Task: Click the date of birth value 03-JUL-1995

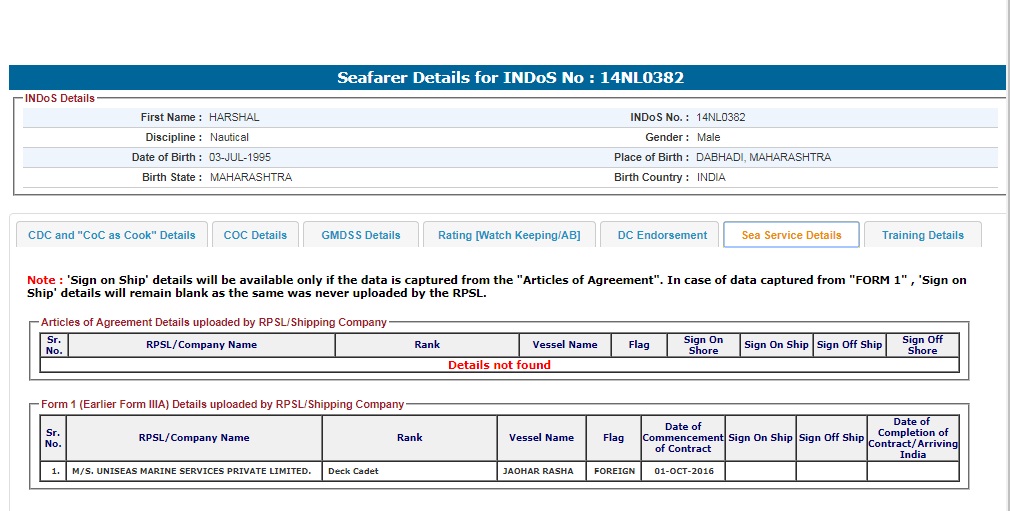Action: tap(240, 157)
